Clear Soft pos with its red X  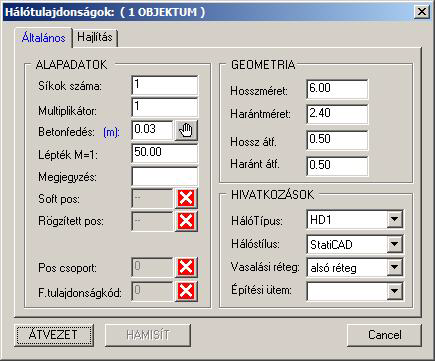tap(186, 199)
